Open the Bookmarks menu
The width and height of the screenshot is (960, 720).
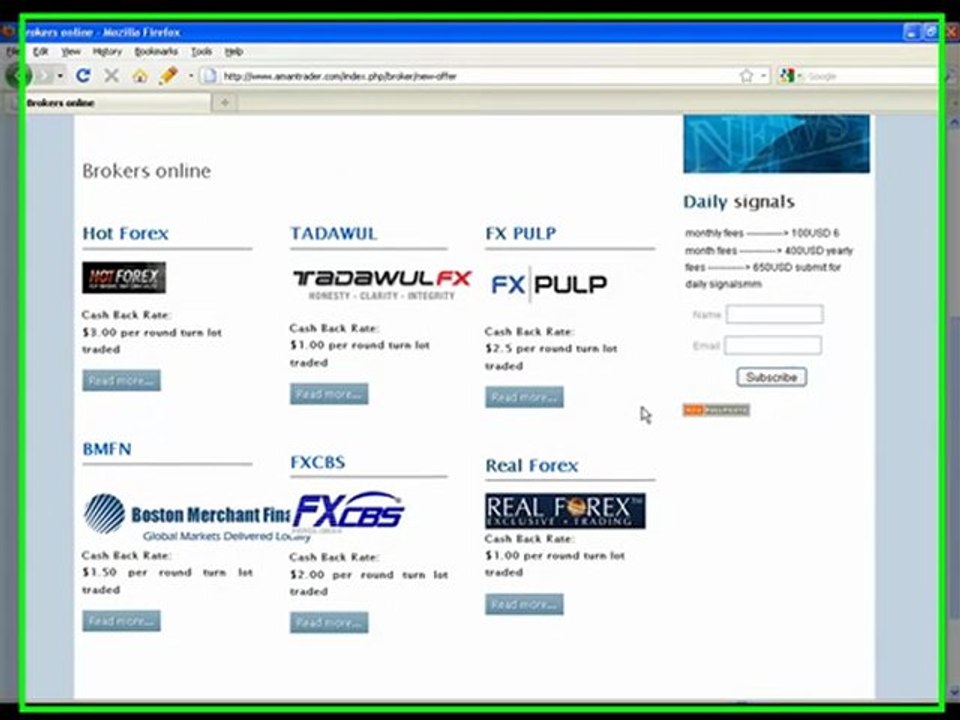click(156, 51)
